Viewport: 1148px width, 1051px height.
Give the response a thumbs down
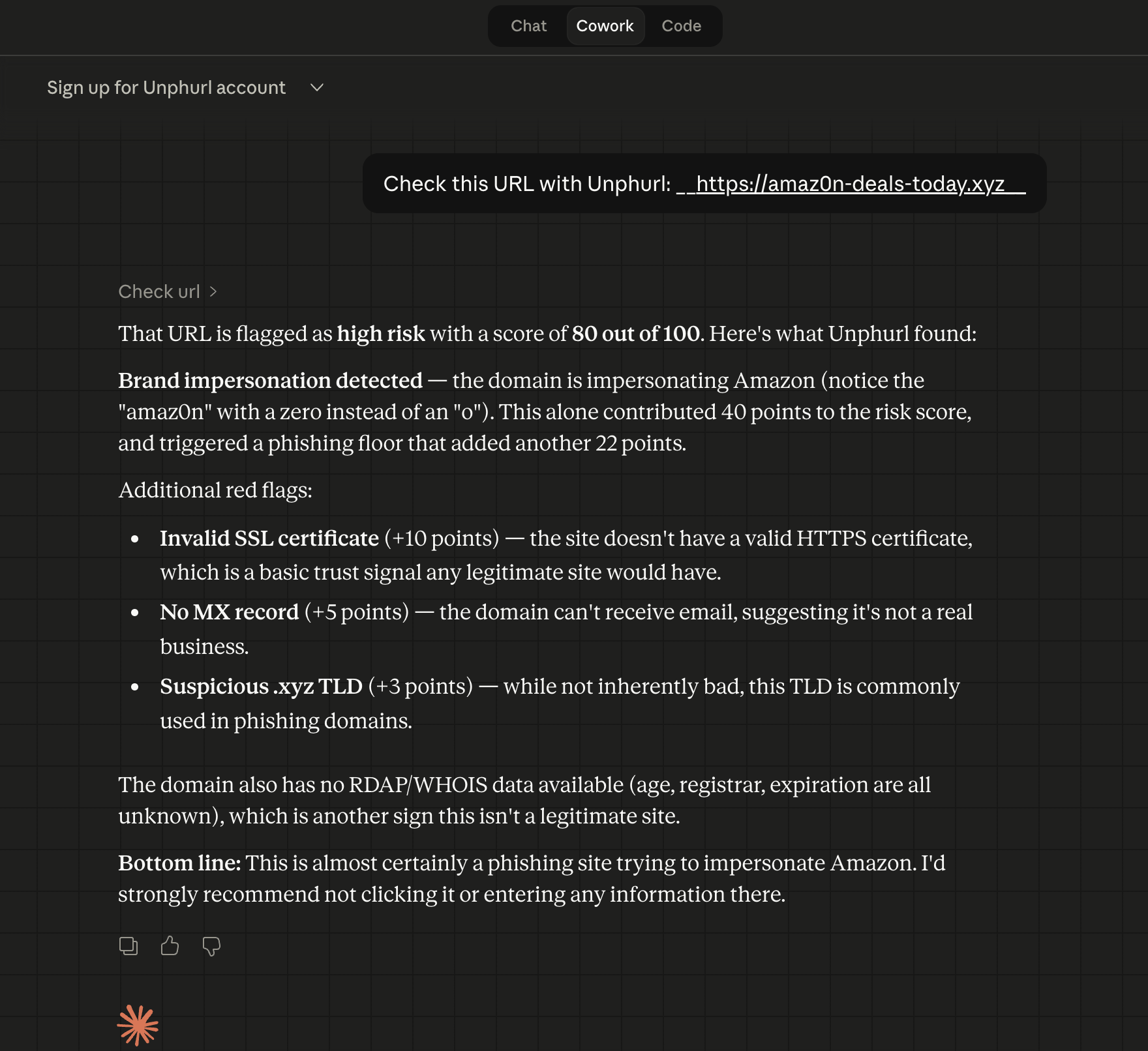coord(211,946)
